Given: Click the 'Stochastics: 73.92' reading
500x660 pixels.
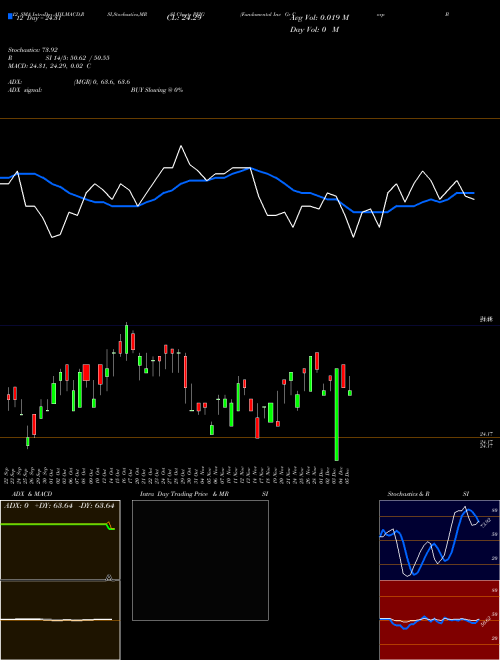Looking at the screenshot, I should [33, 50].
